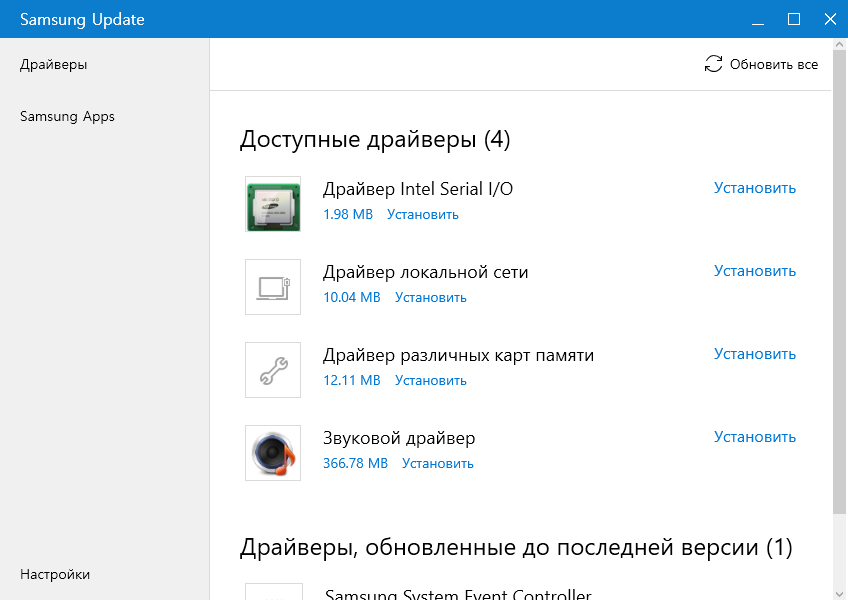Image resolution: width=848 pixels, height=600 pixels.
Task: Click the 12.11 MB size text
Action: [352, 380]
